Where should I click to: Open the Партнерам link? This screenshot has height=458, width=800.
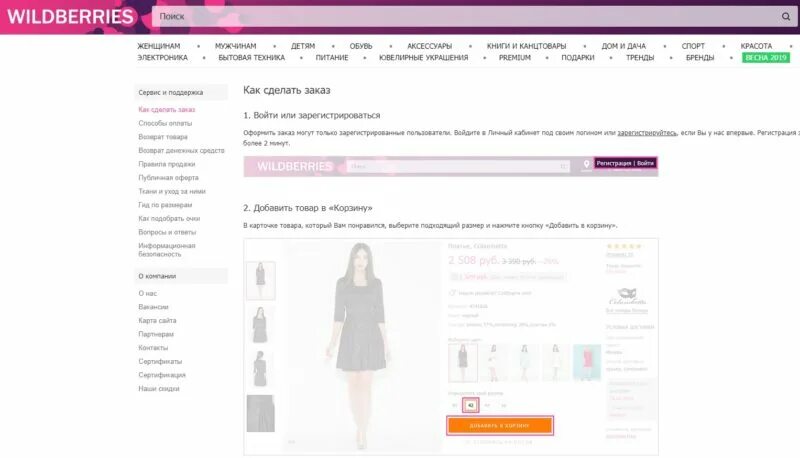156,335
